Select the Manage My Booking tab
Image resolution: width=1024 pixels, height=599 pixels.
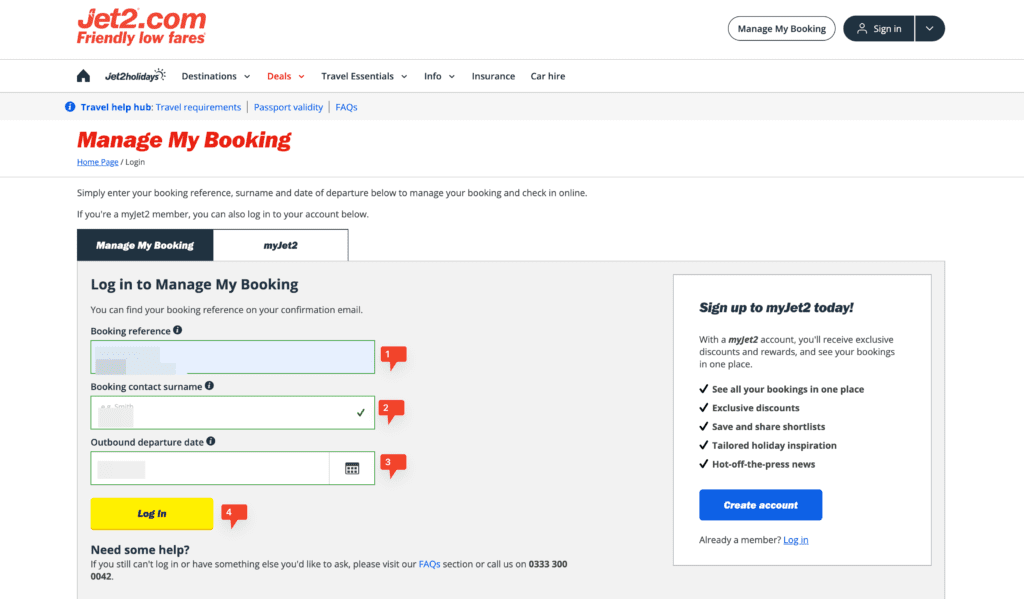coord(145,245)
